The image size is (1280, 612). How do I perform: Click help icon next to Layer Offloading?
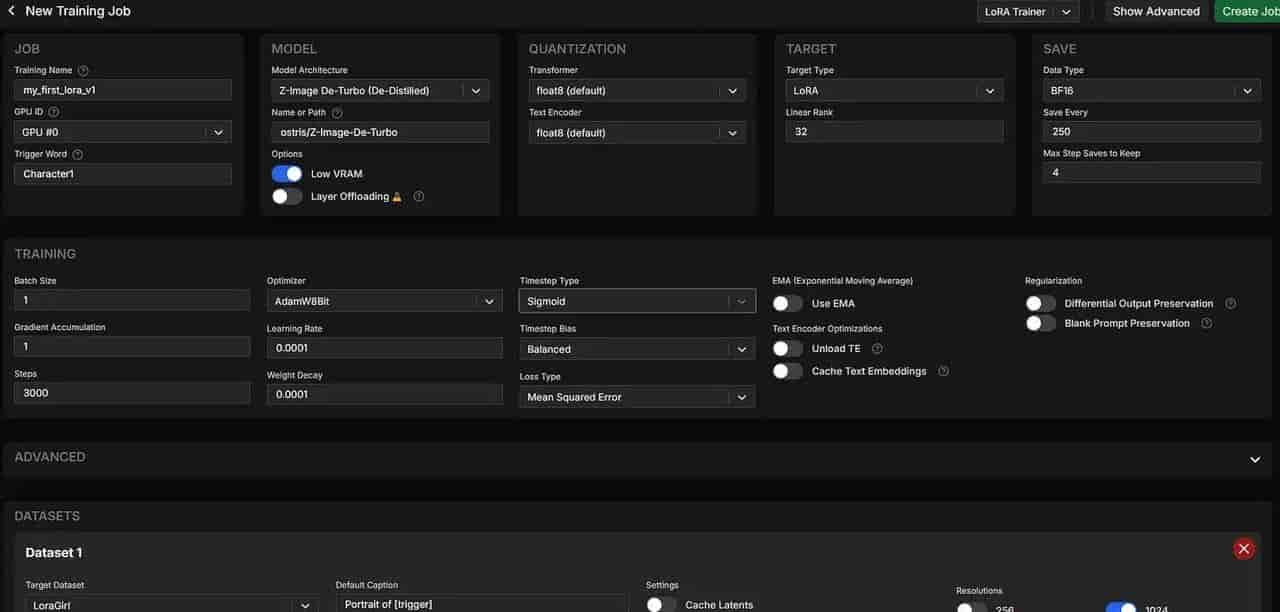coord(419,197)
